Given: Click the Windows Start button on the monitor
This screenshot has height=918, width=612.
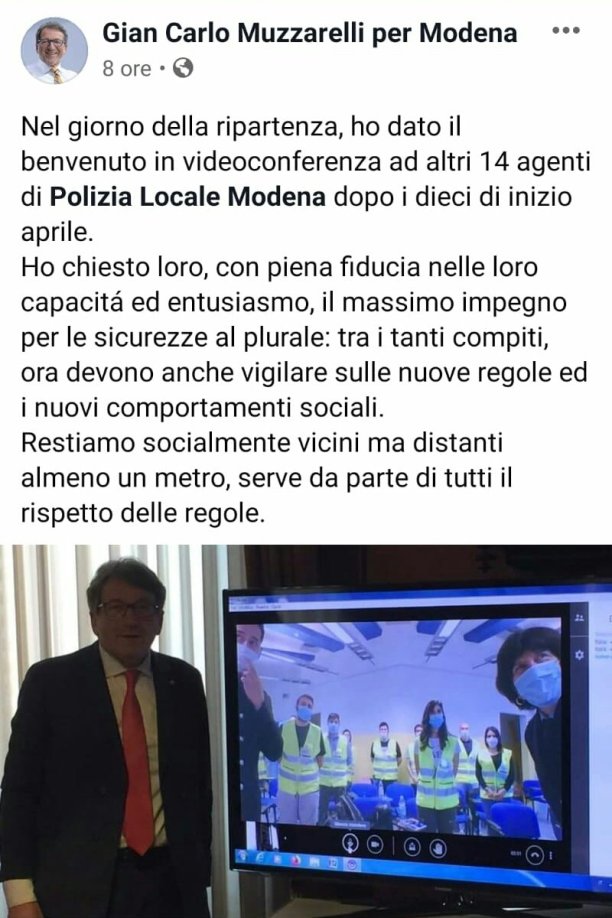Looking at the screenshot, I should pos(242,854).
